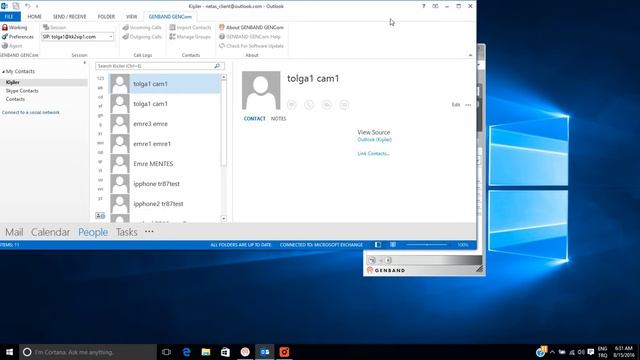
Task: Go to Mail in navigation bar
Action: coord(14,232)
